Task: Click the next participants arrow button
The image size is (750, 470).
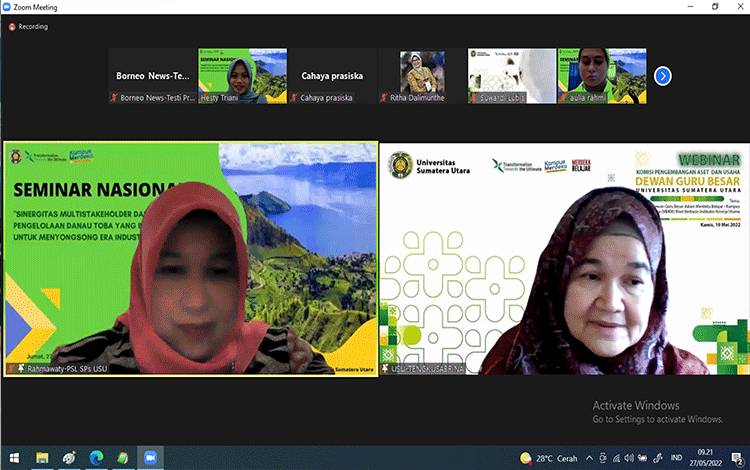Action: pos(662,76)
